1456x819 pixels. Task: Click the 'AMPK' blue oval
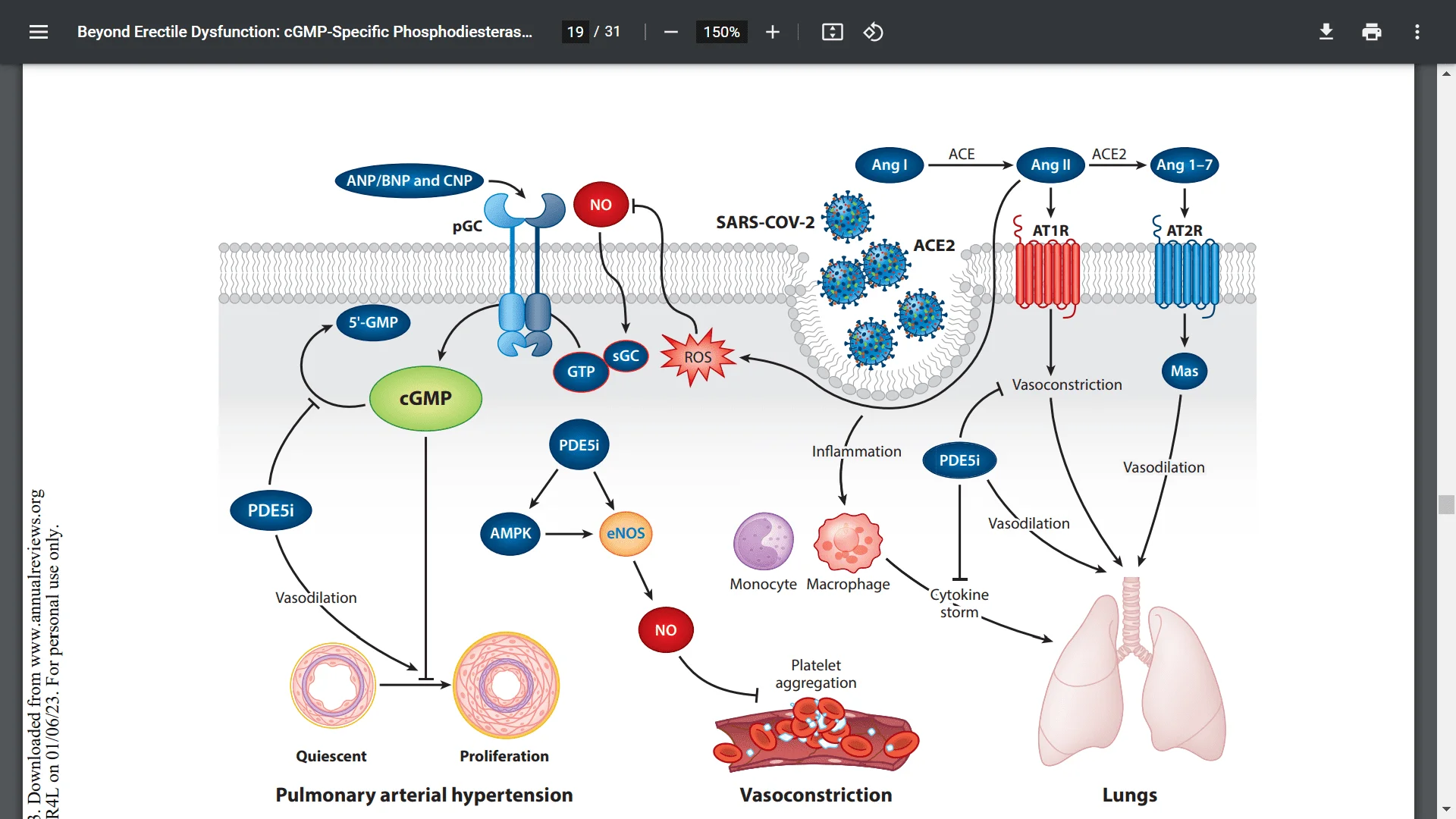510,533
